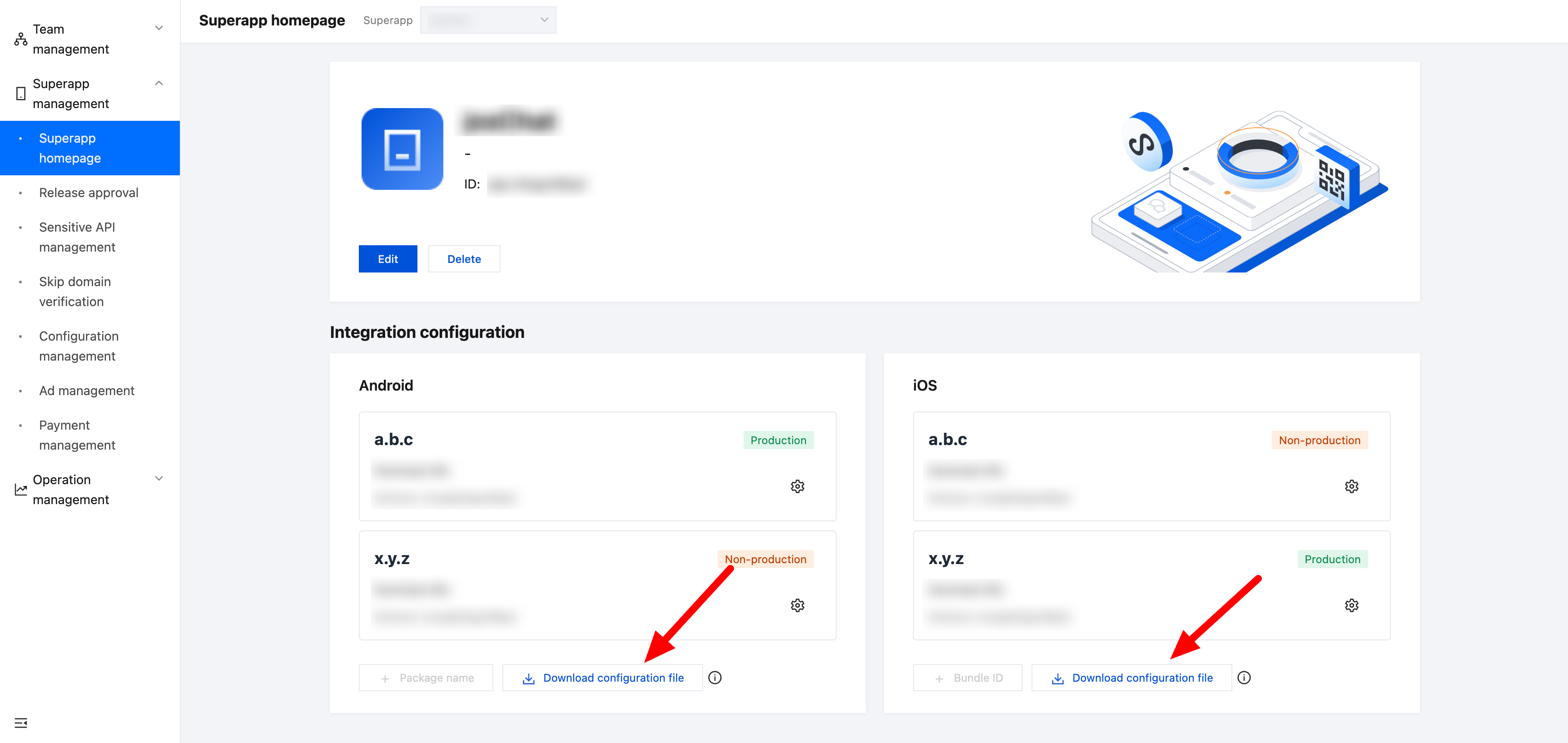Click the Delete button

pos(464,258)
